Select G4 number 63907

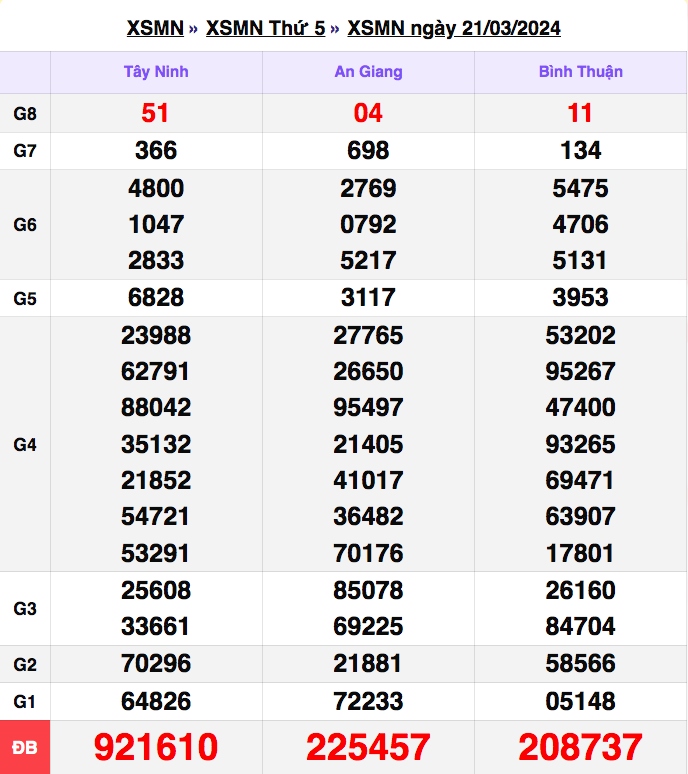580,516
